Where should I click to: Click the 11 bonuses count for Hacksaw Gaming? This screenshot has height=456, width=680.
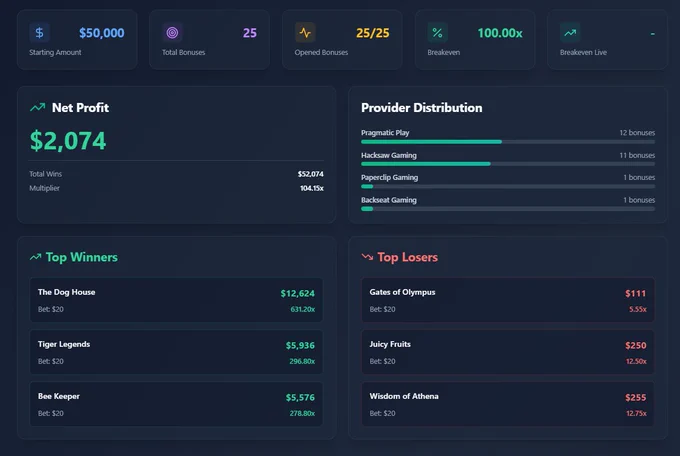(x=637, y=155)
